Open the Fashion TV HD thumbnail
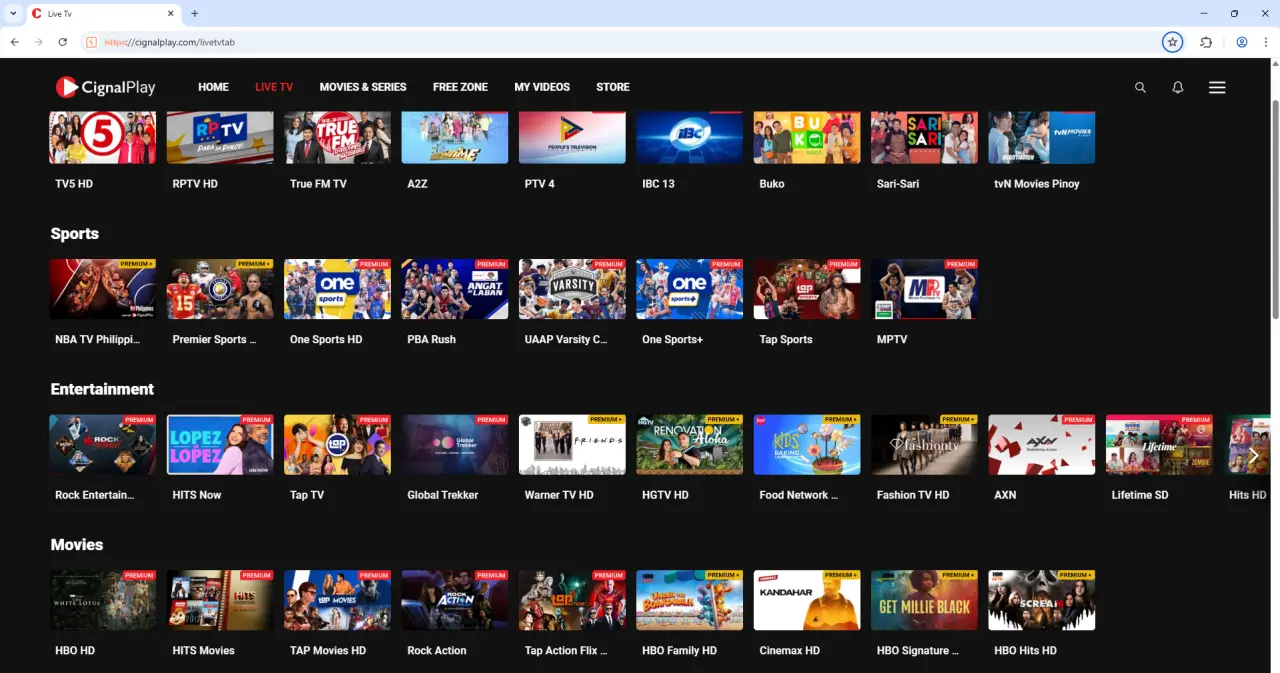The image size is (1280, 673). pyautogui.click(x=924, y=445)
